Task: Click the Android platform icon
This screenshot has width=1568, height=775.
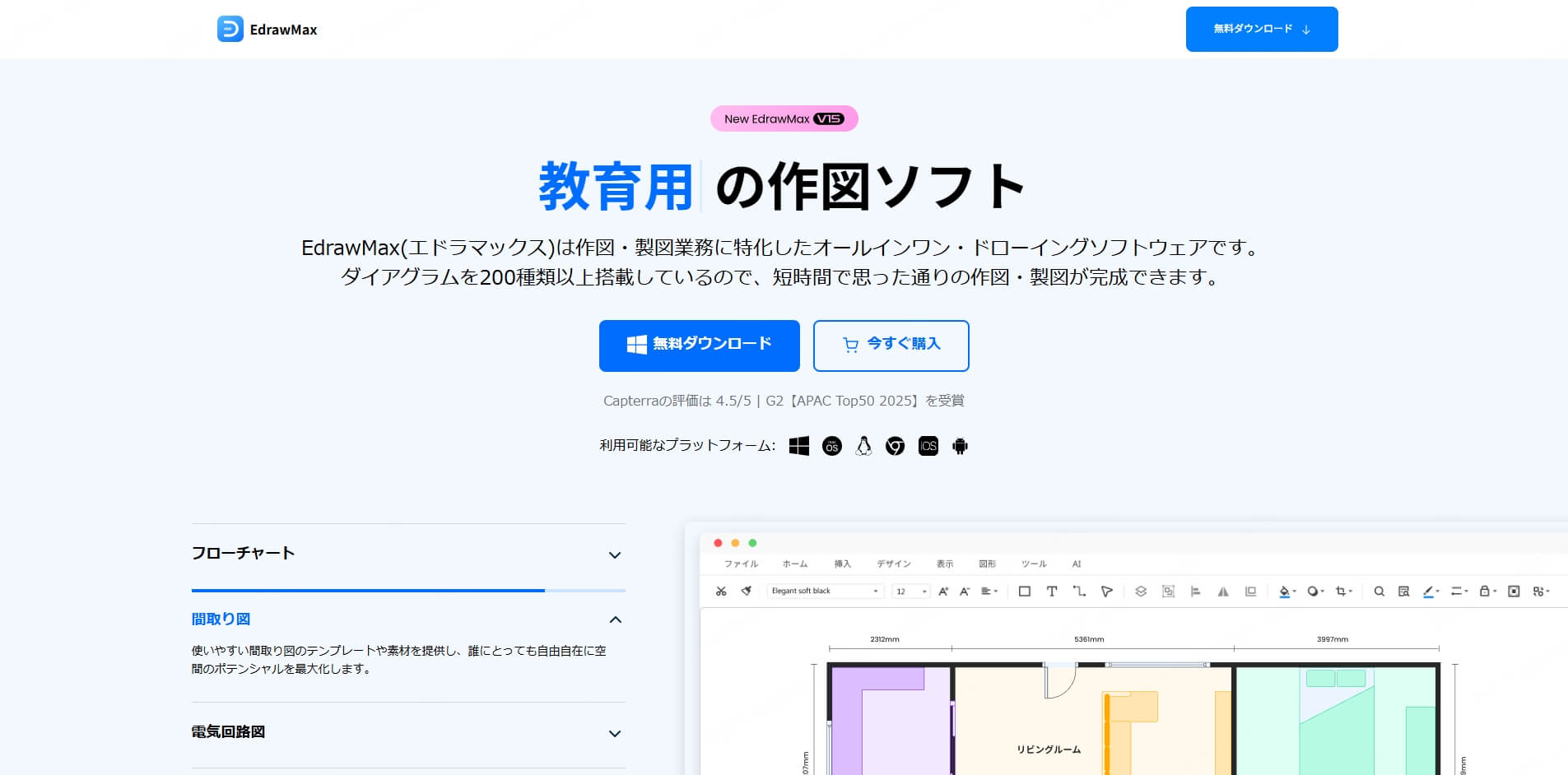Action: tap(960, 446)
